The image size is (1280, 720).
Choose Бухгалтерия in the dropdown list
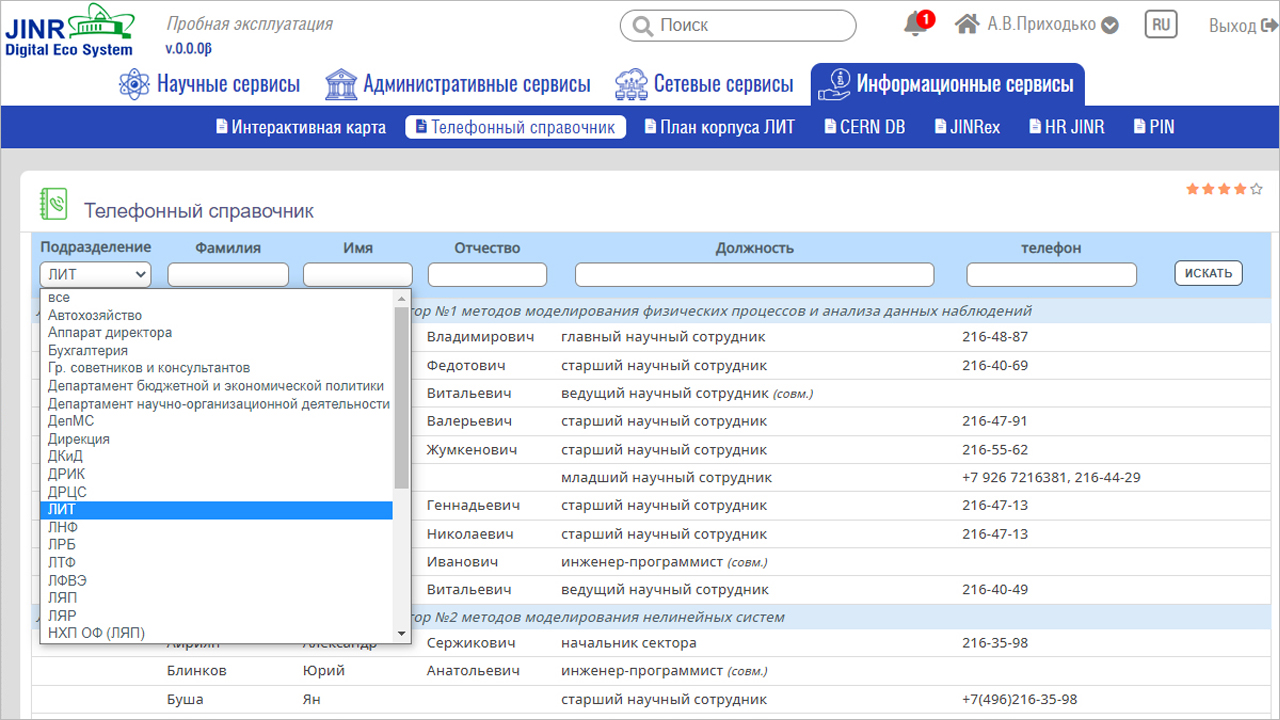(x=88, y=351)
